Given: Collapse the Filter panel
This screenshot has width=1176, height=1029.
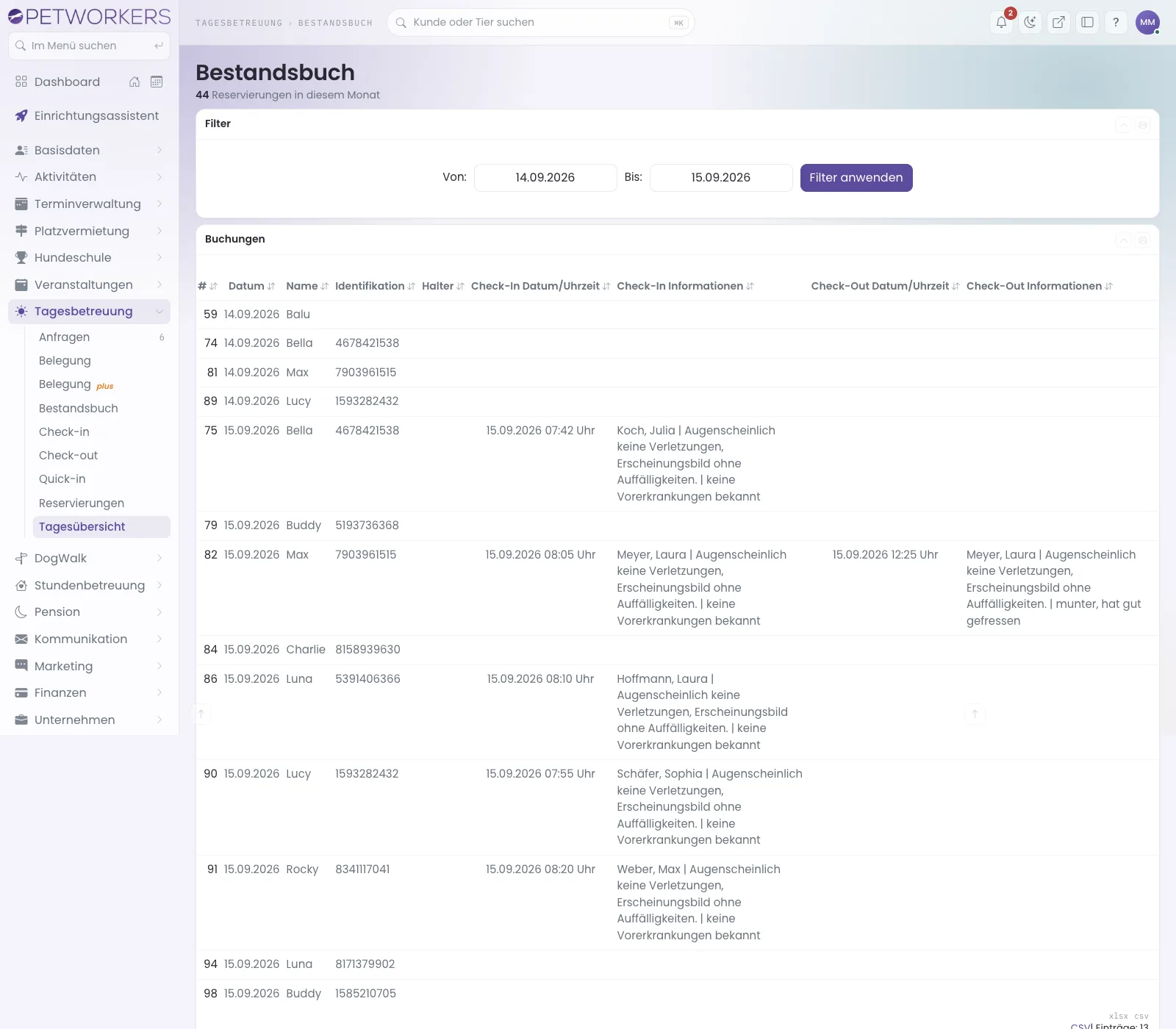Looking at the screenshot, I should point(1124,125).
